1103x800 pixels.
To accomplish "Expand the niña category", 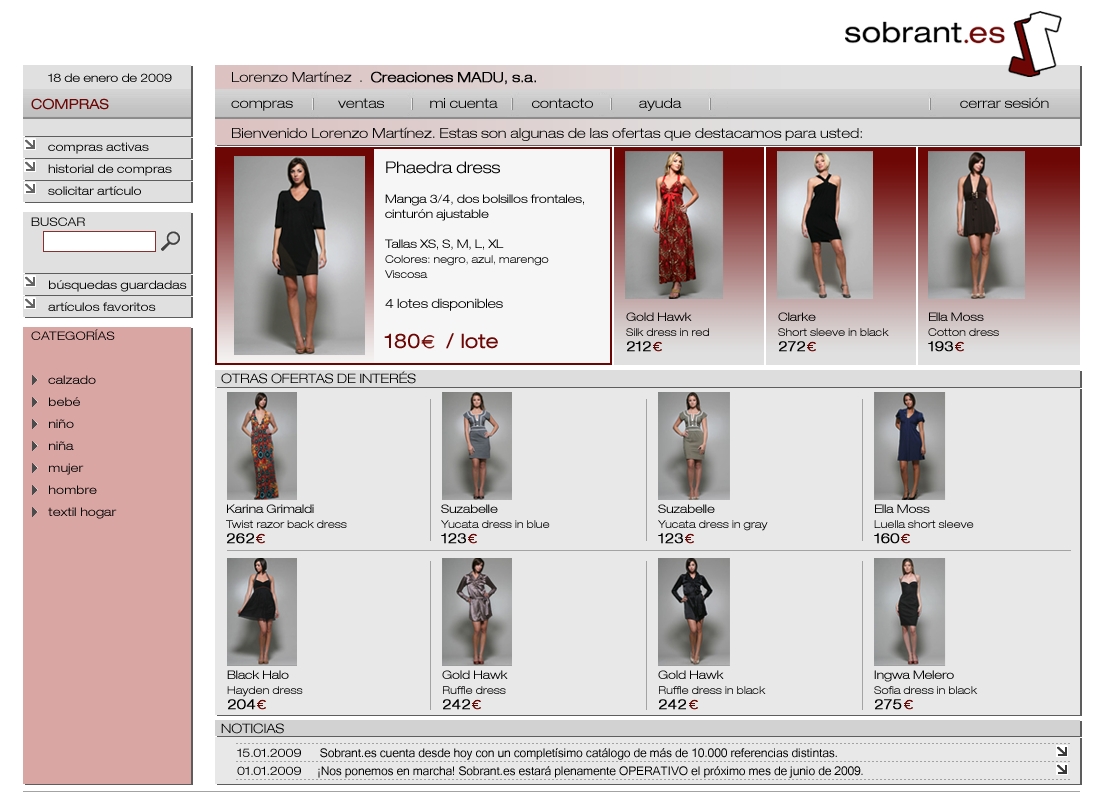I will (x=34, y=446).
